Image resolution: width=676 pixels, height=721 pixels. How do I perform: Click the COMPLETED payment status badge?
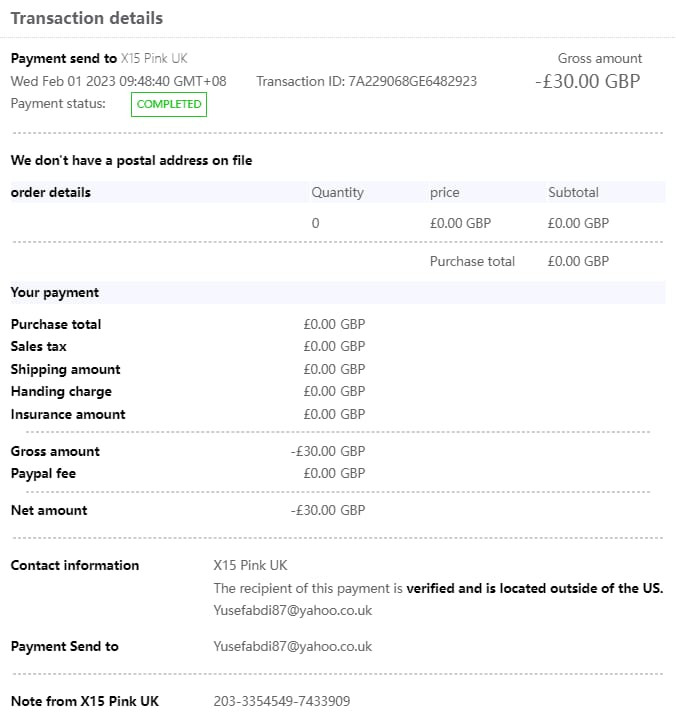pyautogui.click(x=169, y=104)
